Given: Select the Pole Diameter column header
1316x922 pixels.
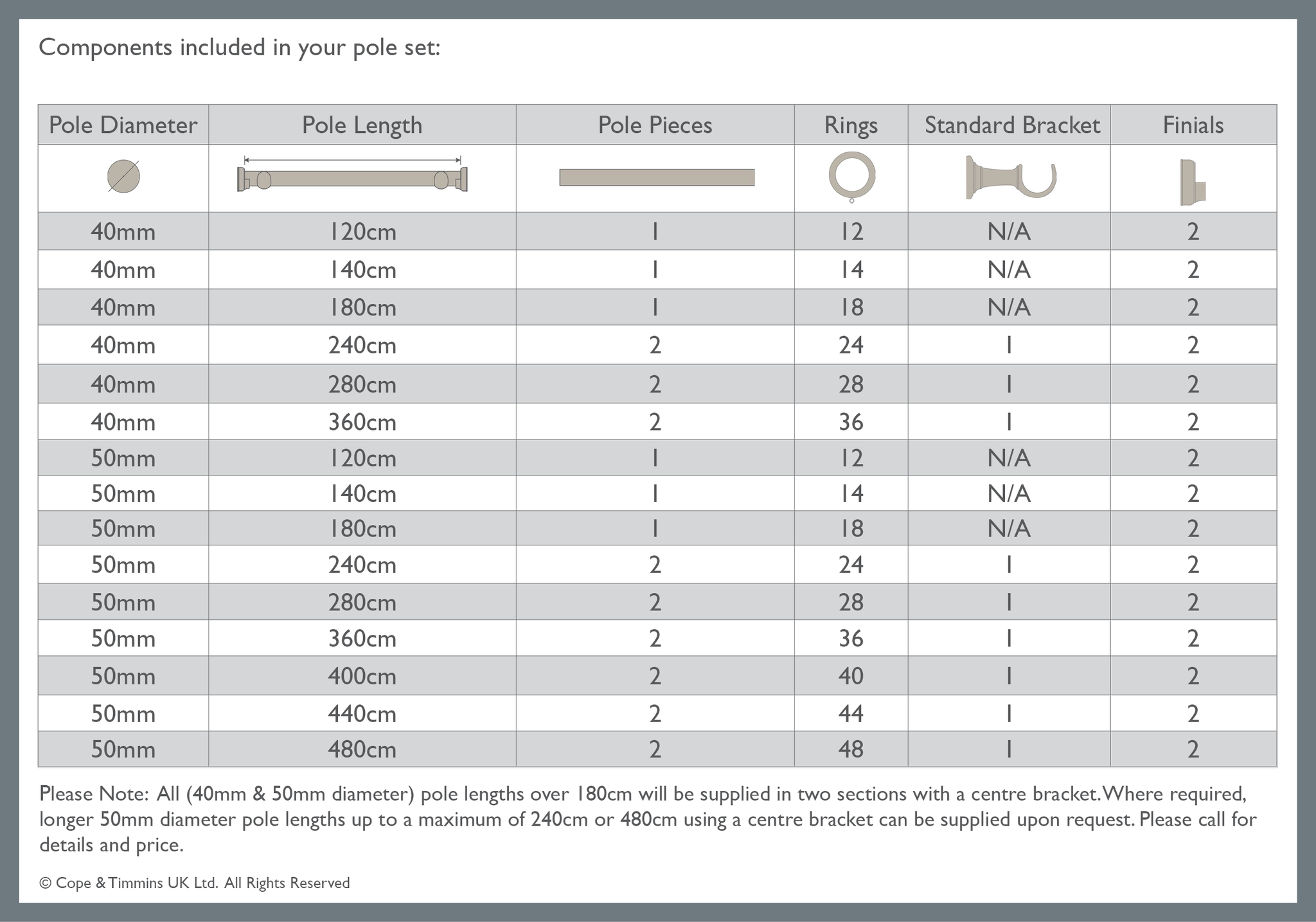Looking at the screenshot, I should pos(123,125).
